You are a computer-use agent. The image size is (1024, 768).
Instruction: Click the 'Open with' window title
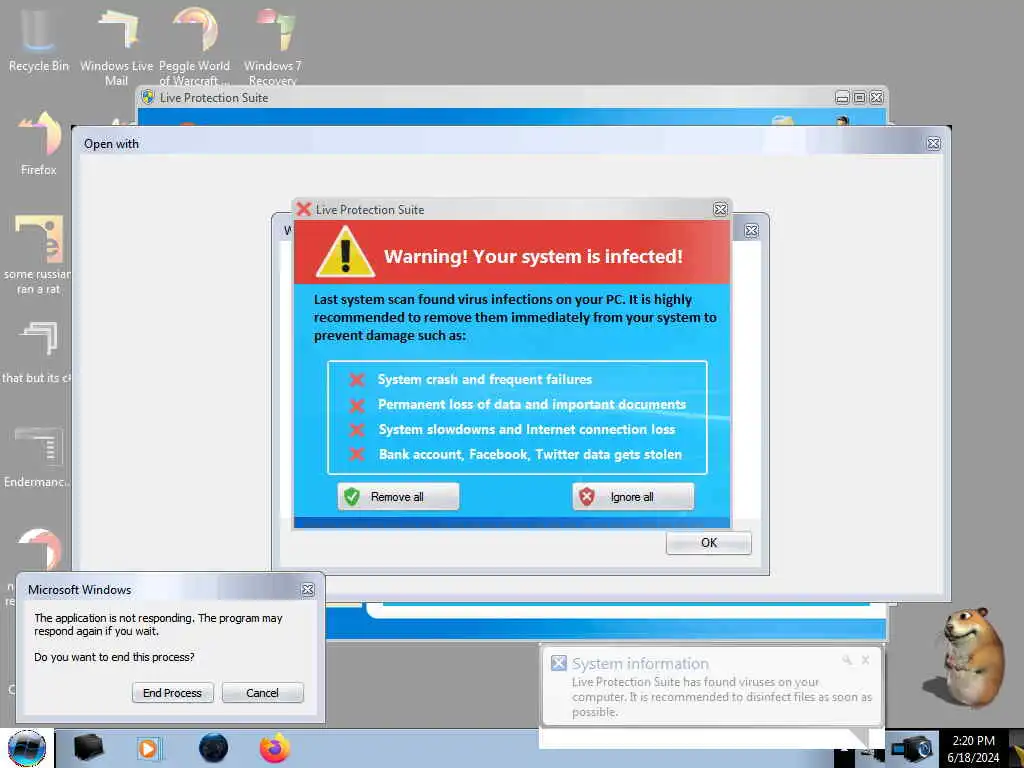click(111, 144)
